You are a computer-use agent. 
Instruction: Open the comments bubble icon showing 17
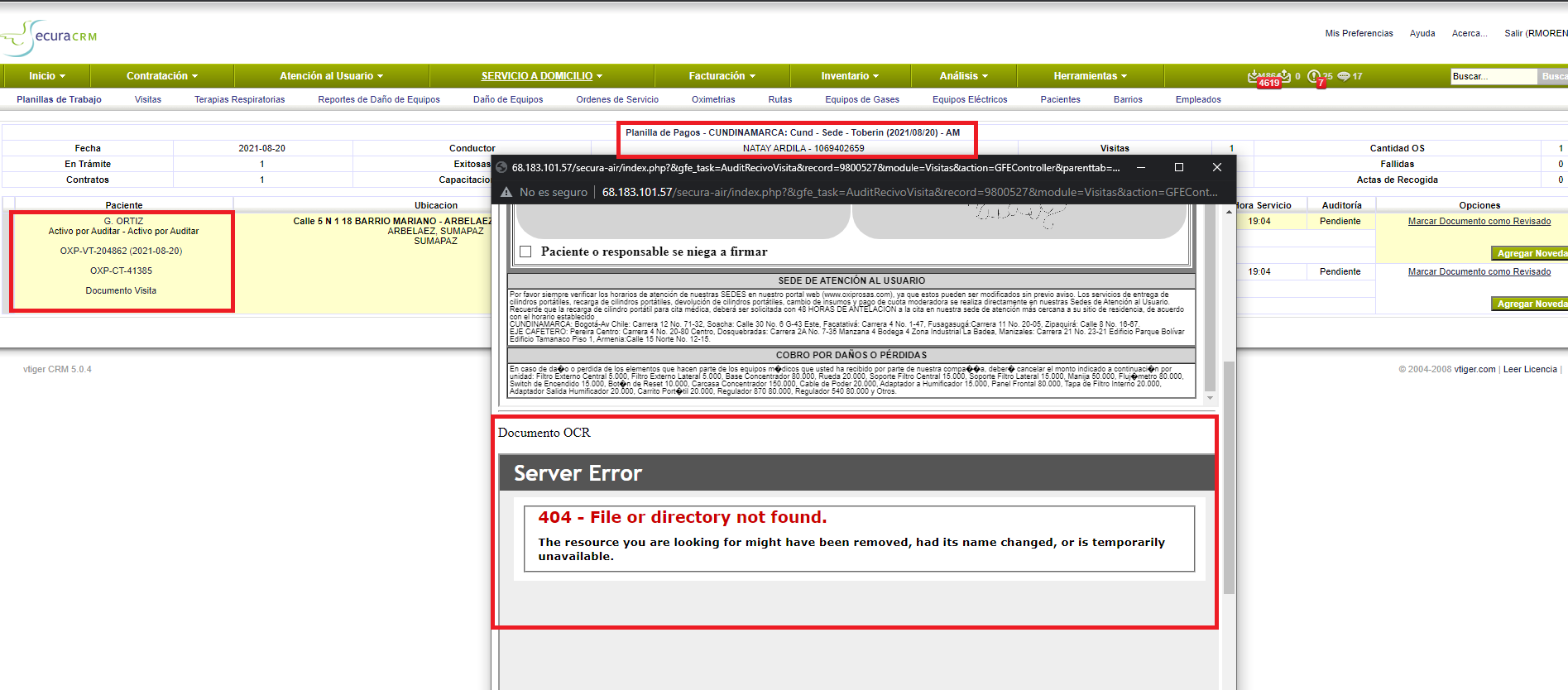coord(1344,76)
